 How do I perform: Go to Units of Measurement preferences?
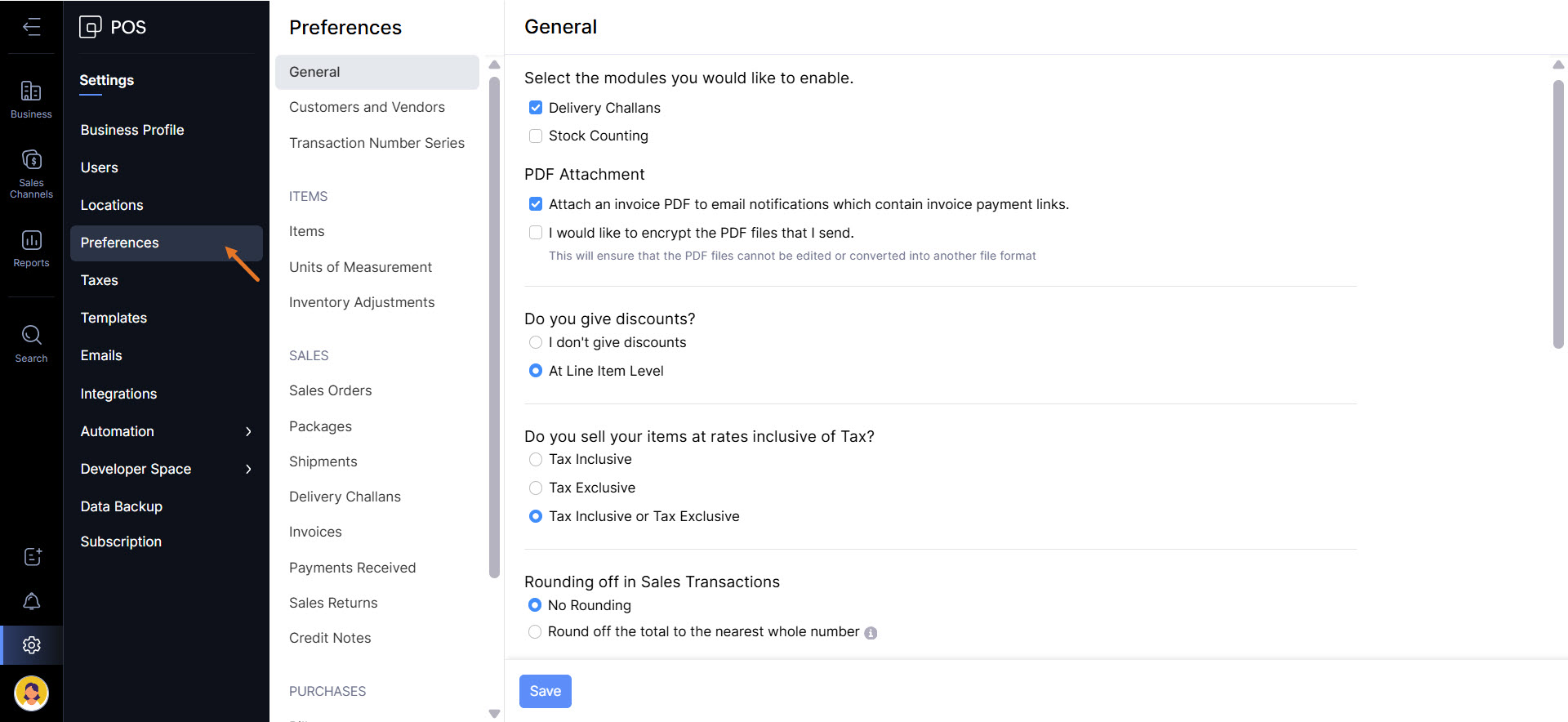click(360, 267)
